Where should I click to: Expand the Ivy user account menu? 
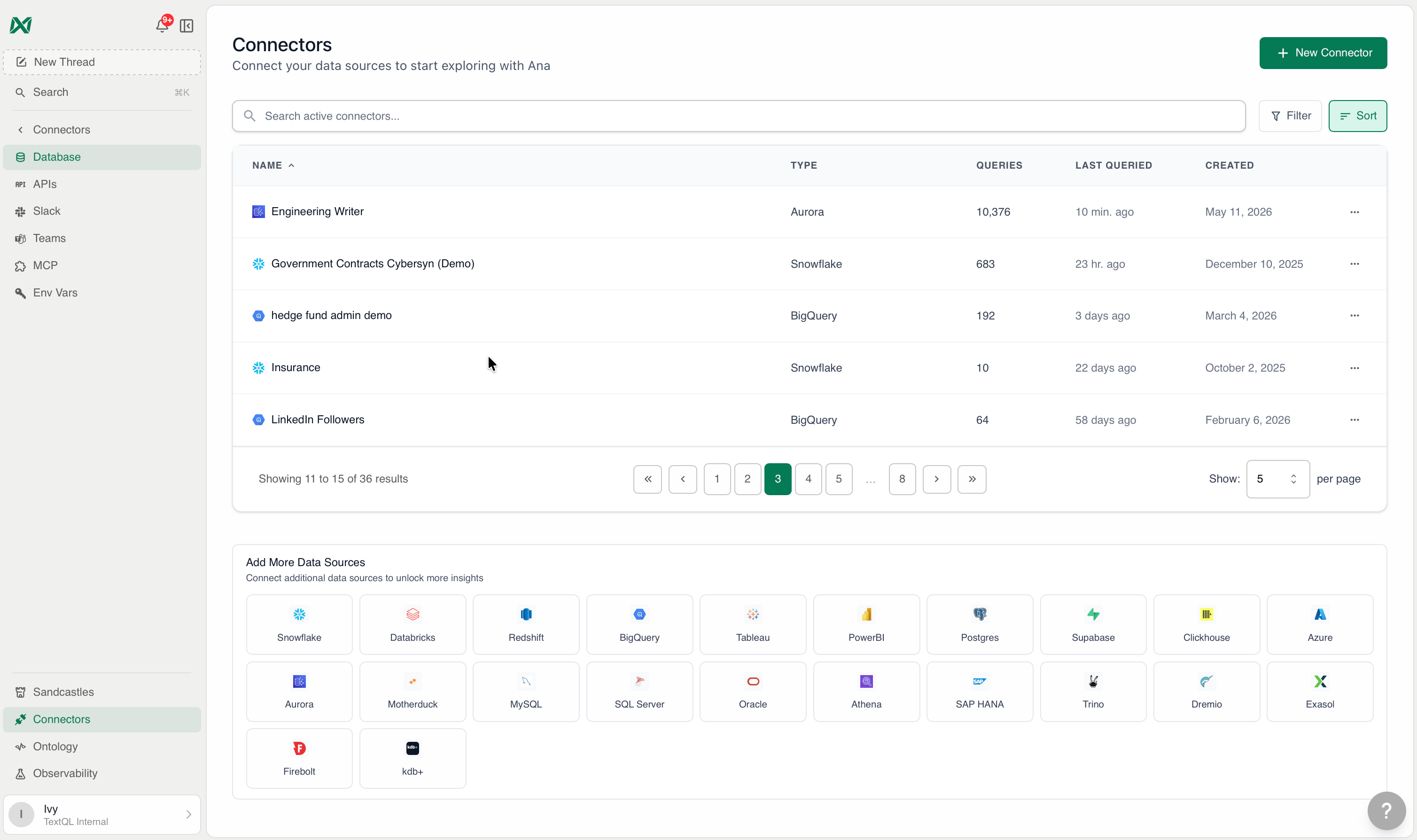102,814
